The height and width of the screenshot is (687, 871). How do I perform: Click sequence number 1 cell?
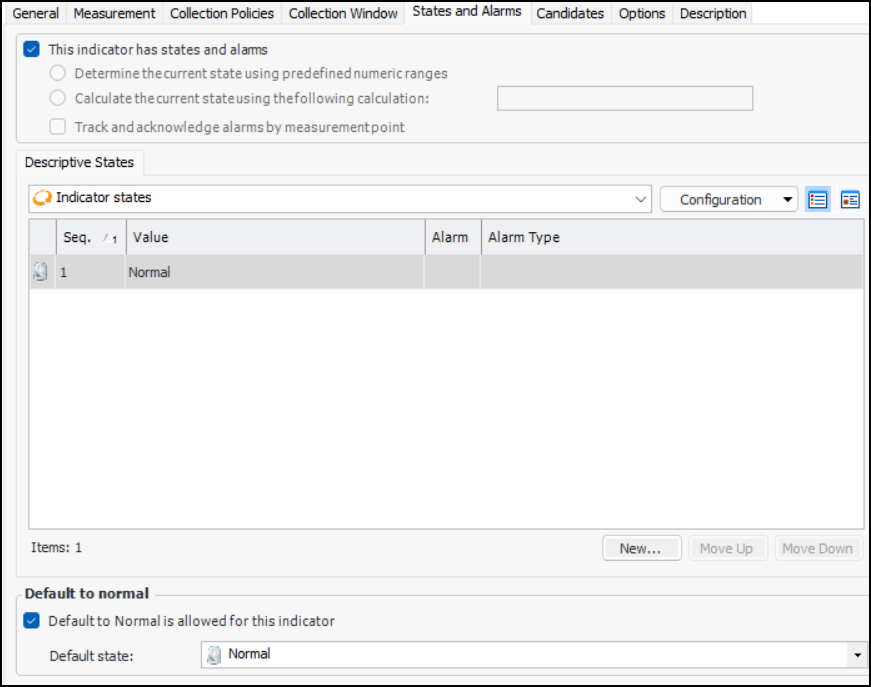[x=90, y=272]
